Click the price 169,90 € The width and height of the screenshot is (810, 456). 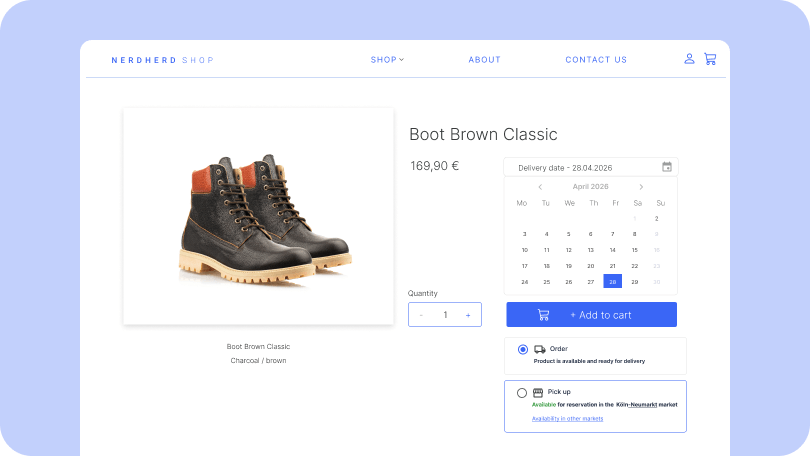click(434, 166)
